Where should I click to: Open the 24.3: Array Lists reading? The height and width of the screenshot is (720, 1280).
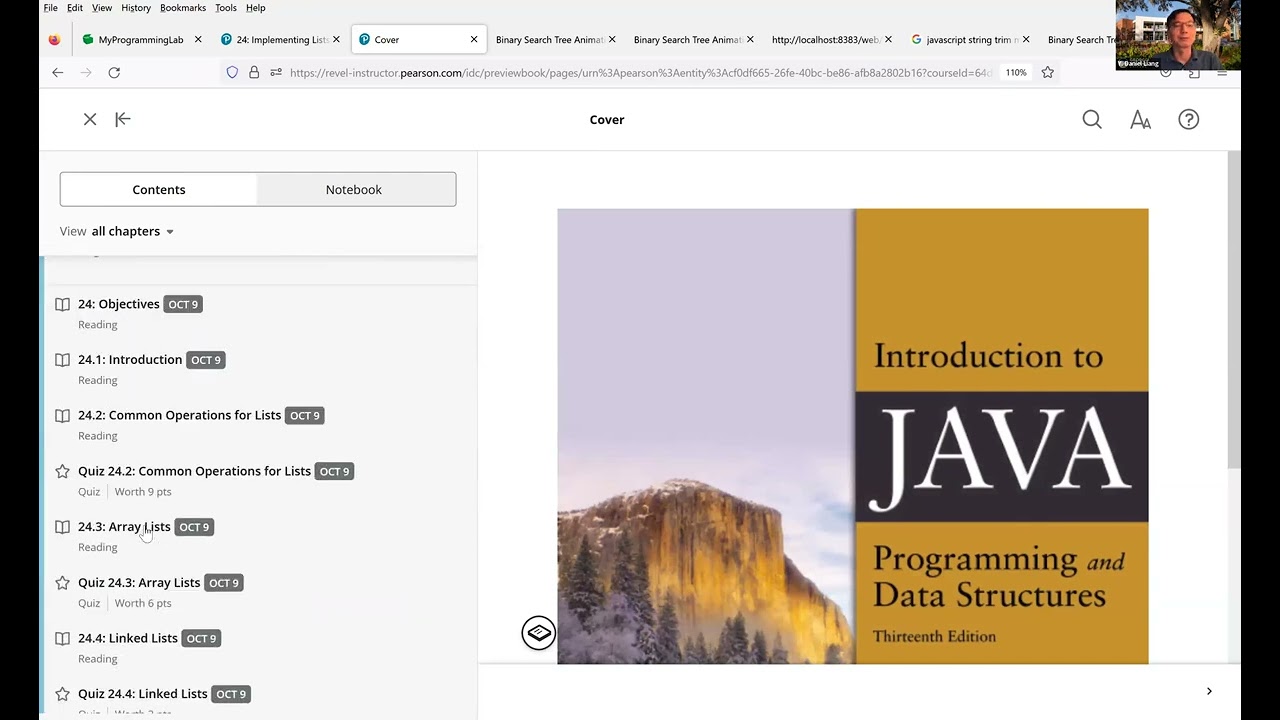[x=124, y=527]
